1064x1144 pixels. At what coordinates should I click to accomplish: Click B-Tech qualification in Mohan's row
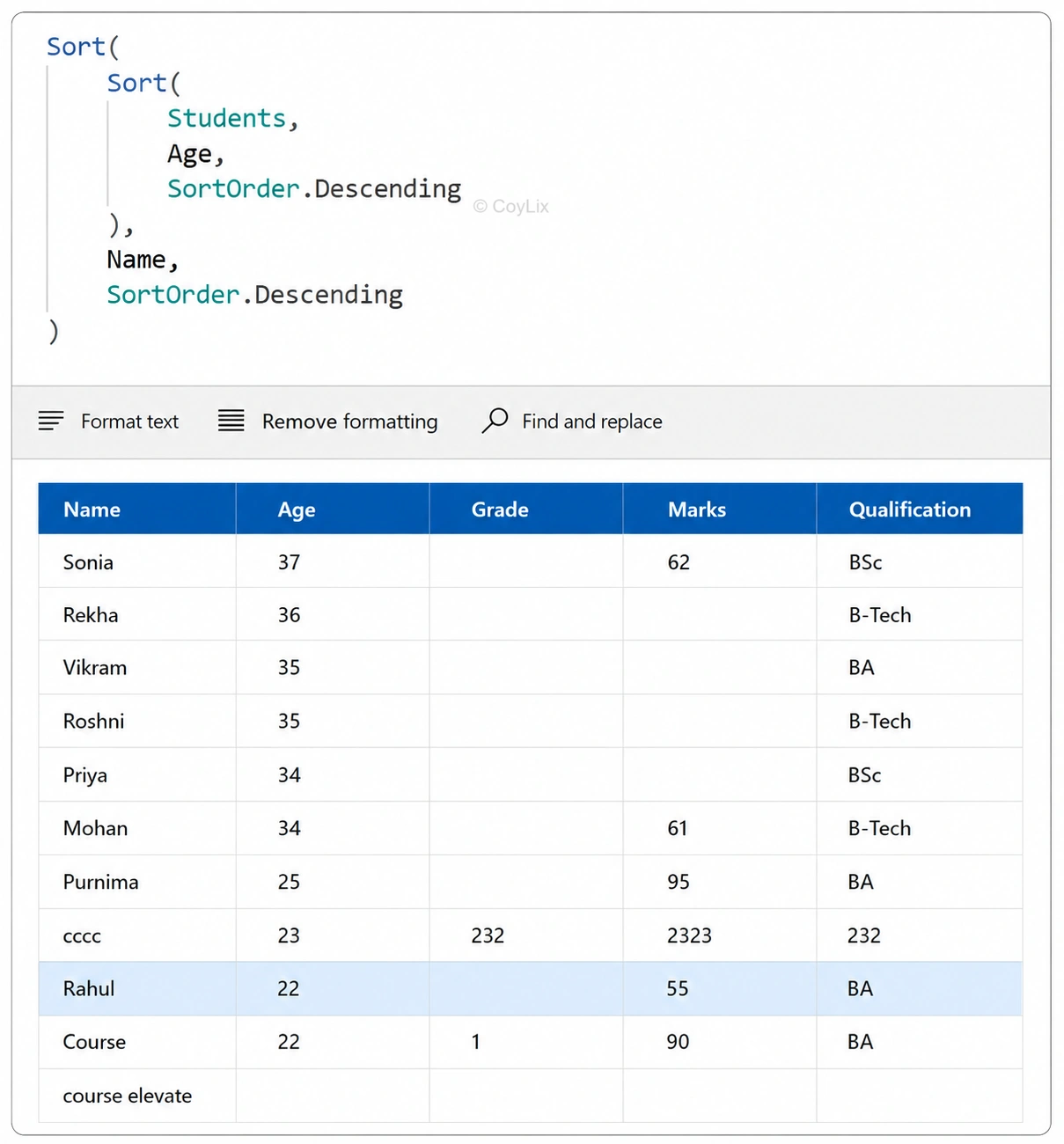click(880, 828)
